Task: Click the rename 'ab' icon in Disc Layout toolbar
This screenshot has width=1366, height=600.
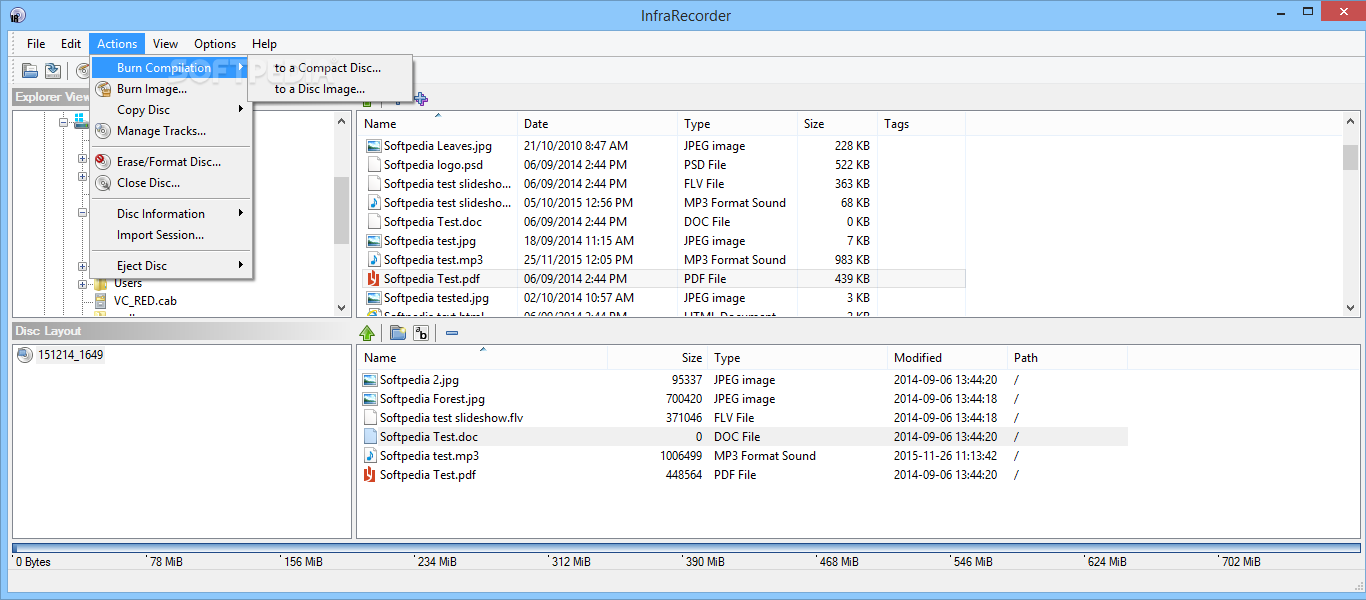Action: pyautogui.click(x=421, y=333)
